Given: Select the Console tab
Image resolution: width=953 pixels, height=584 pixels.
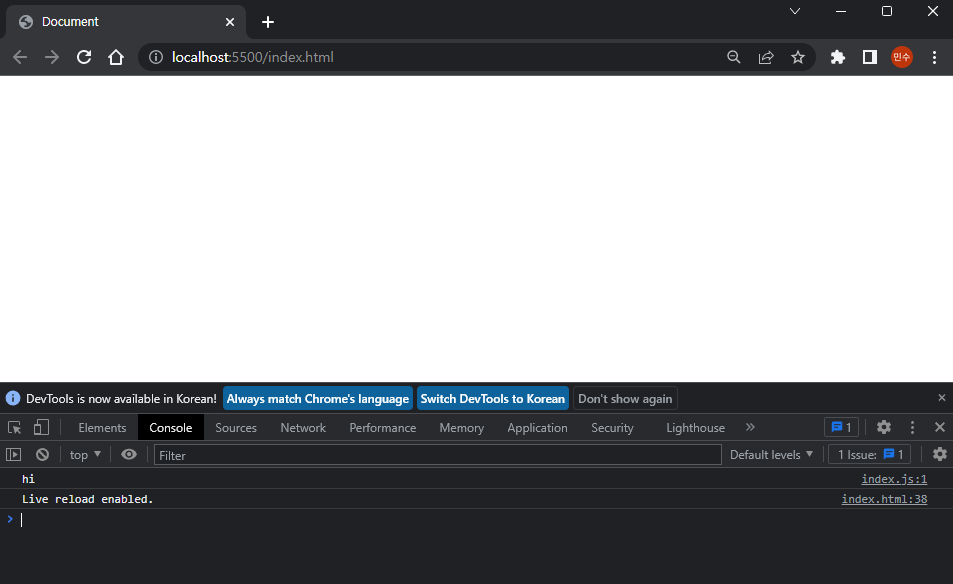Looking at the screenshot, I should [x=171, y=428].
